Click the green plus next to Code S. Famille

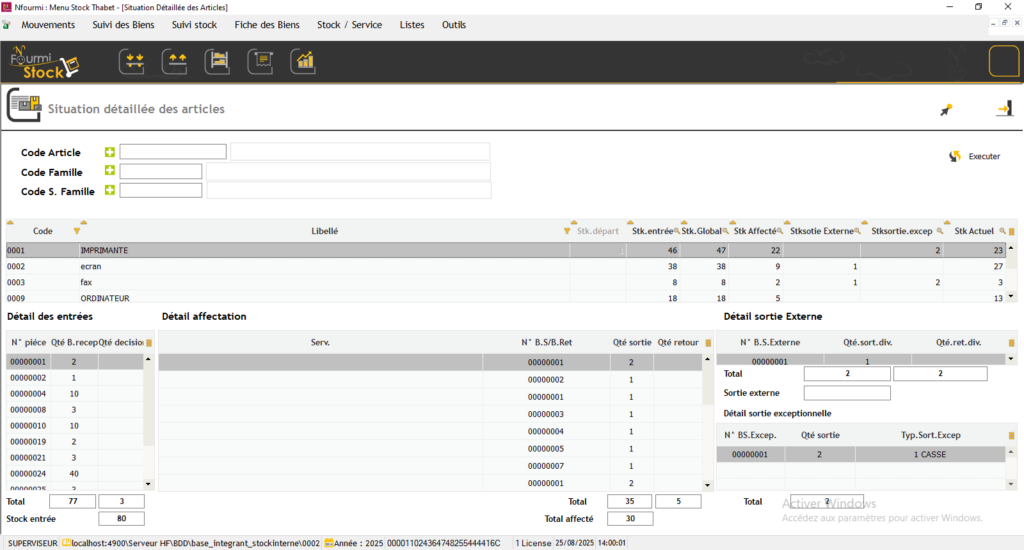(x=110, y=190)
